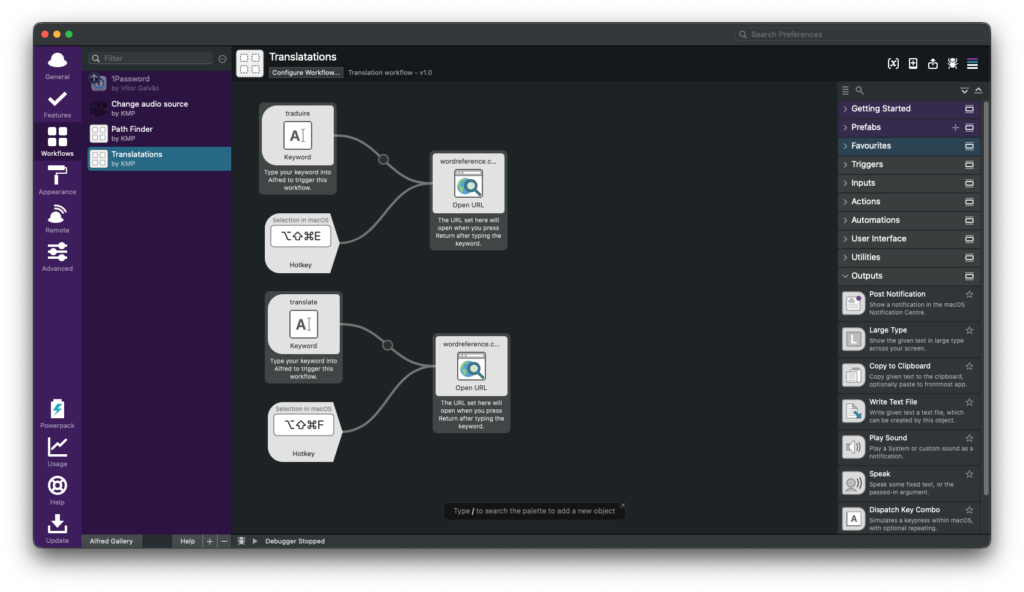Expand the Automations section
The width and height of the screenshot is (1024, 592).
pyautogui.click(x=908, y=220)
